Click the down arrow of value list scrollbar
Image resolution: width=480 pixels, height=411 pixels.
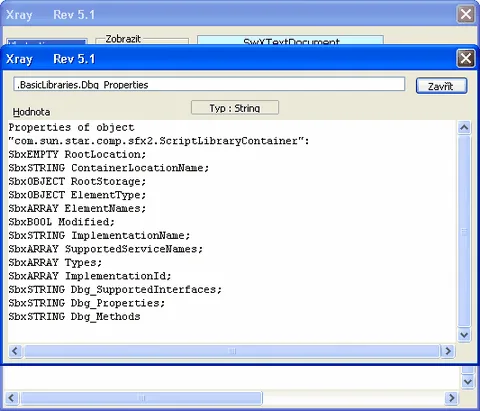464,335
